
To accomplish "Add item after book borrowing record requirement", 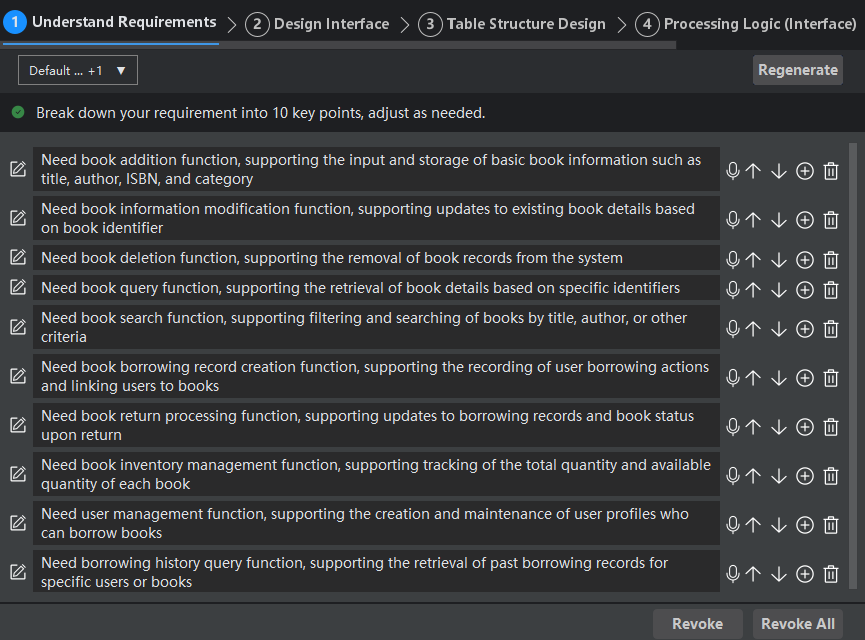I will (805, 378).
